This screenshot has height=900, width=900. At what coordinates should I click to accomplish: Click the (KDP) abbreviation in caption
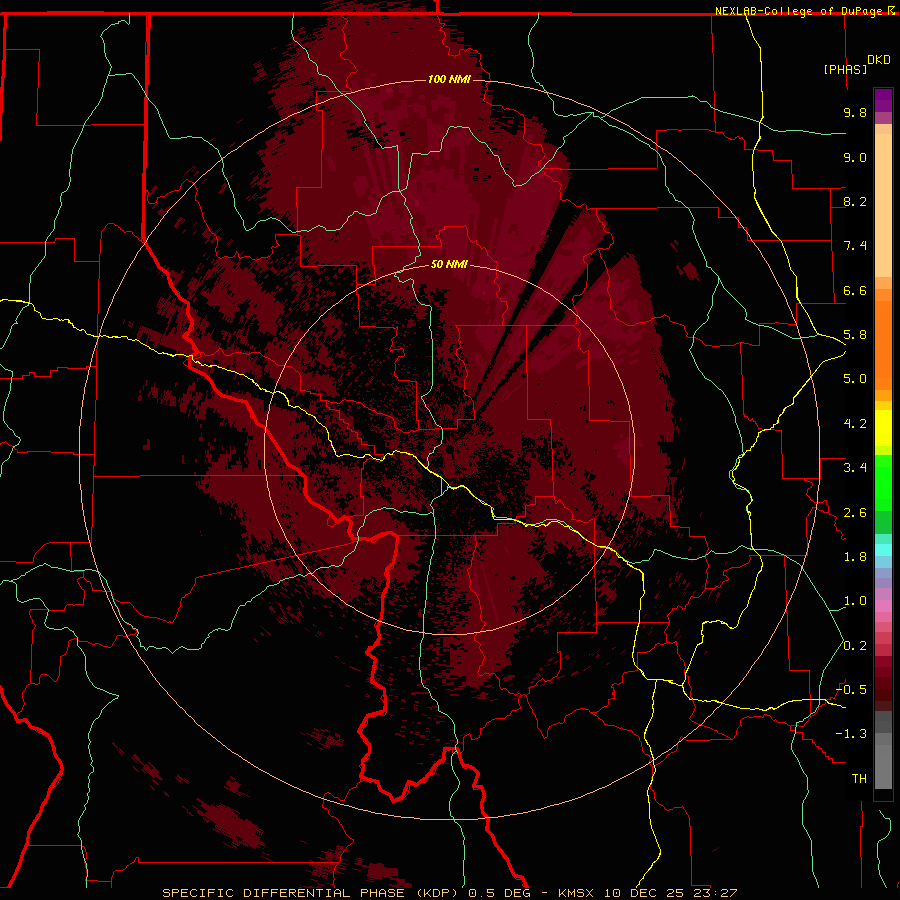[x=437, y=893]
